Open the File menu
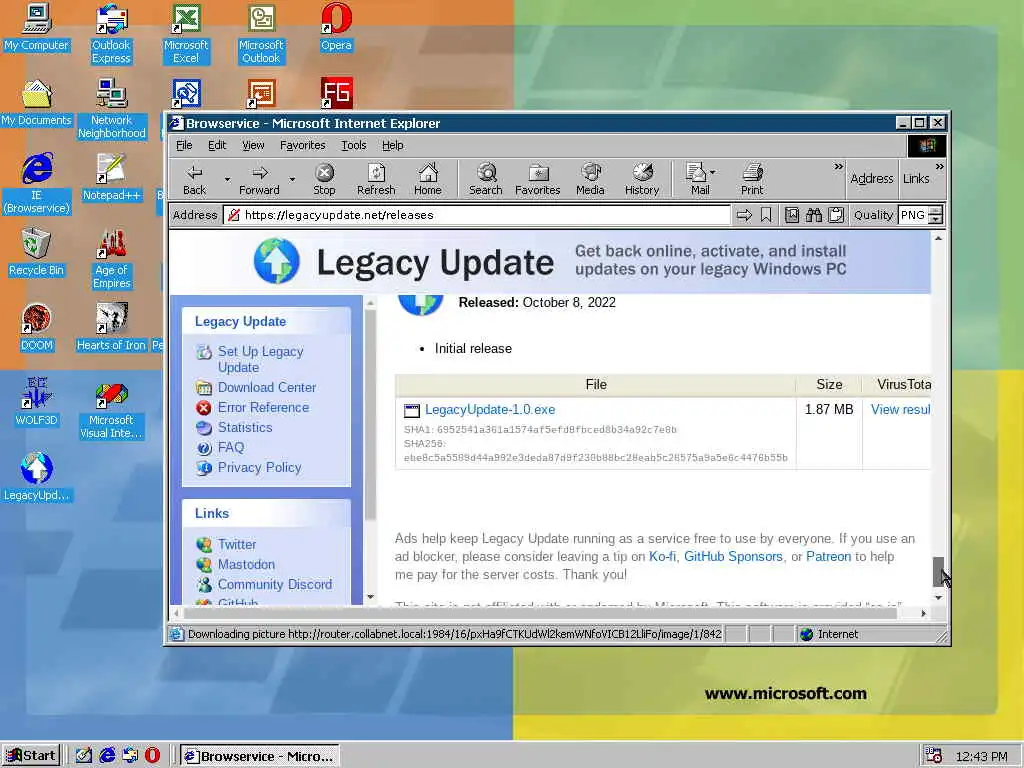1024x768 pixels. point(184,145)
